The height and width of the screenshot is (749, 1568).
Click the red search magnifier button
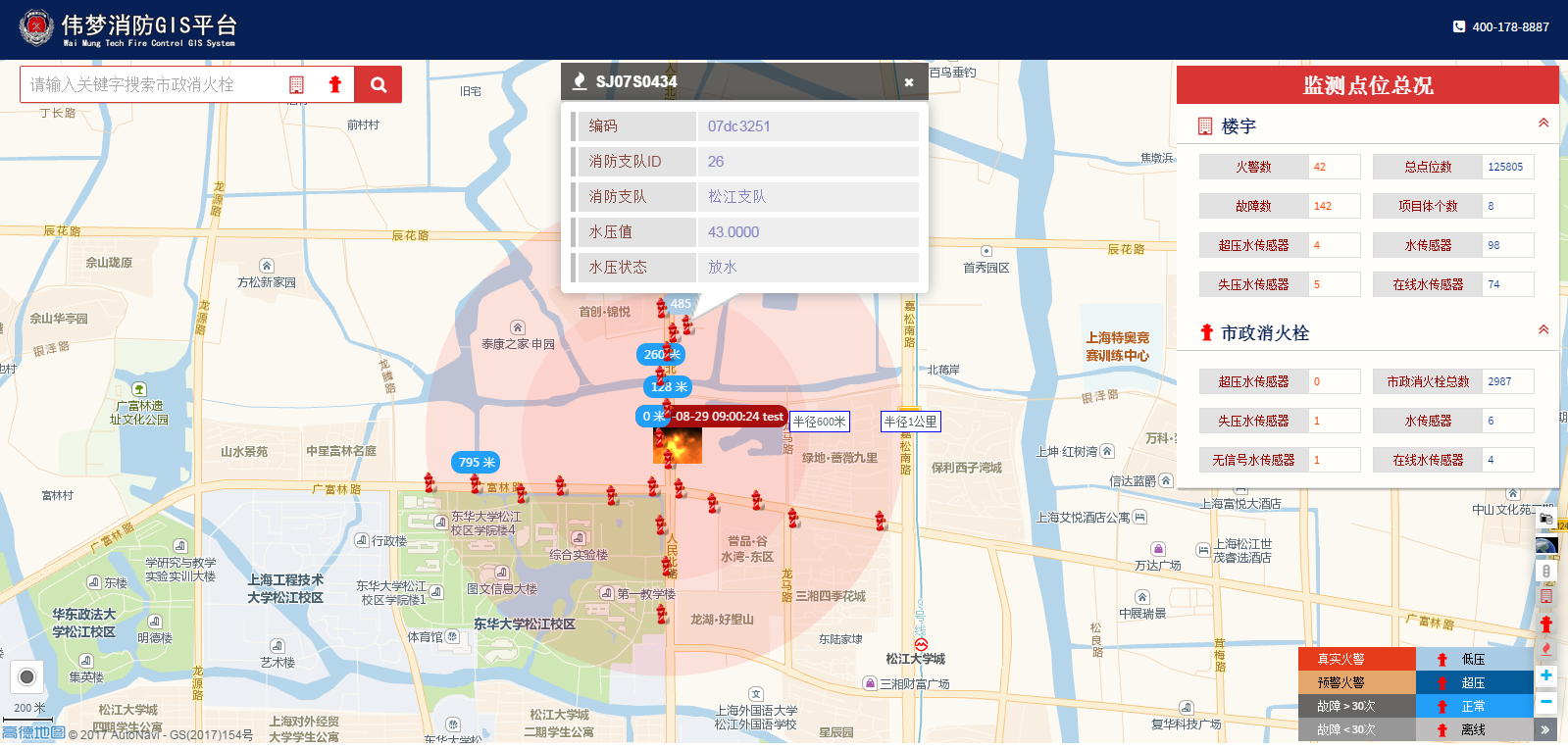pyautogui.click(x=378, y=85)
